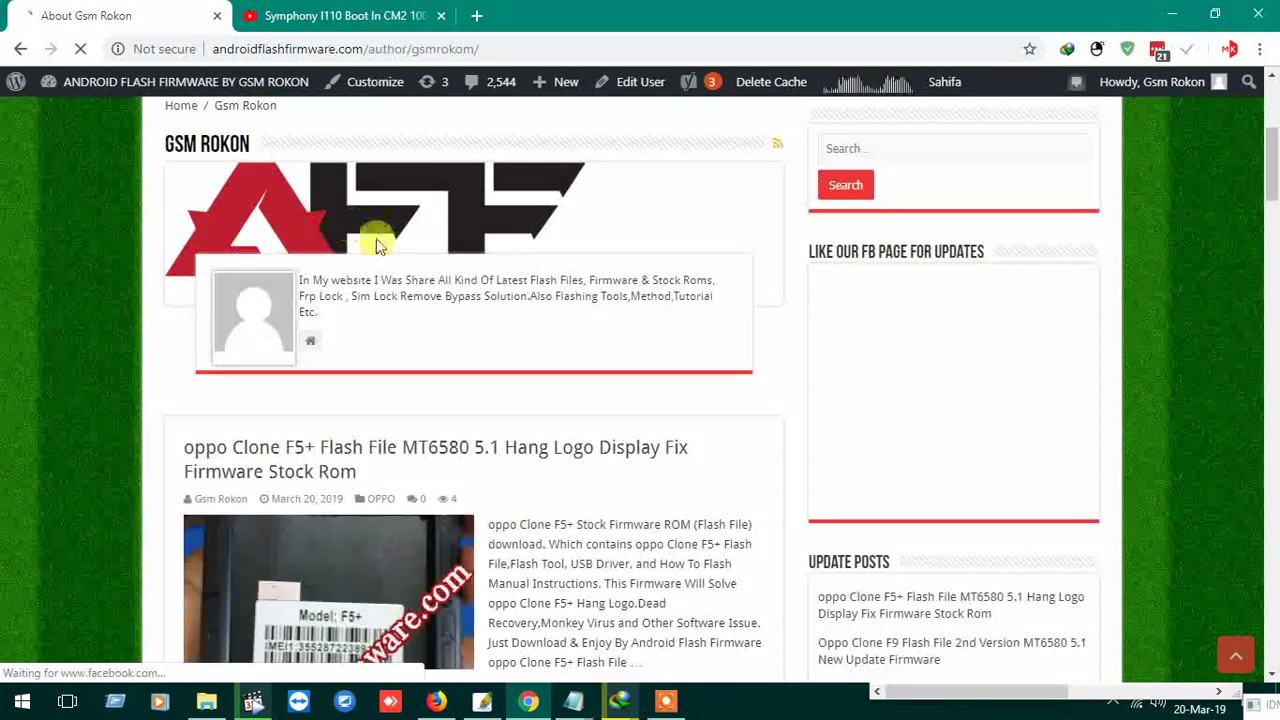Image resolution: width=1280 pixels, height=720 pixels.
Task: Open the orange screen recorder taskbar icon
Action: [x=666, y=702]
